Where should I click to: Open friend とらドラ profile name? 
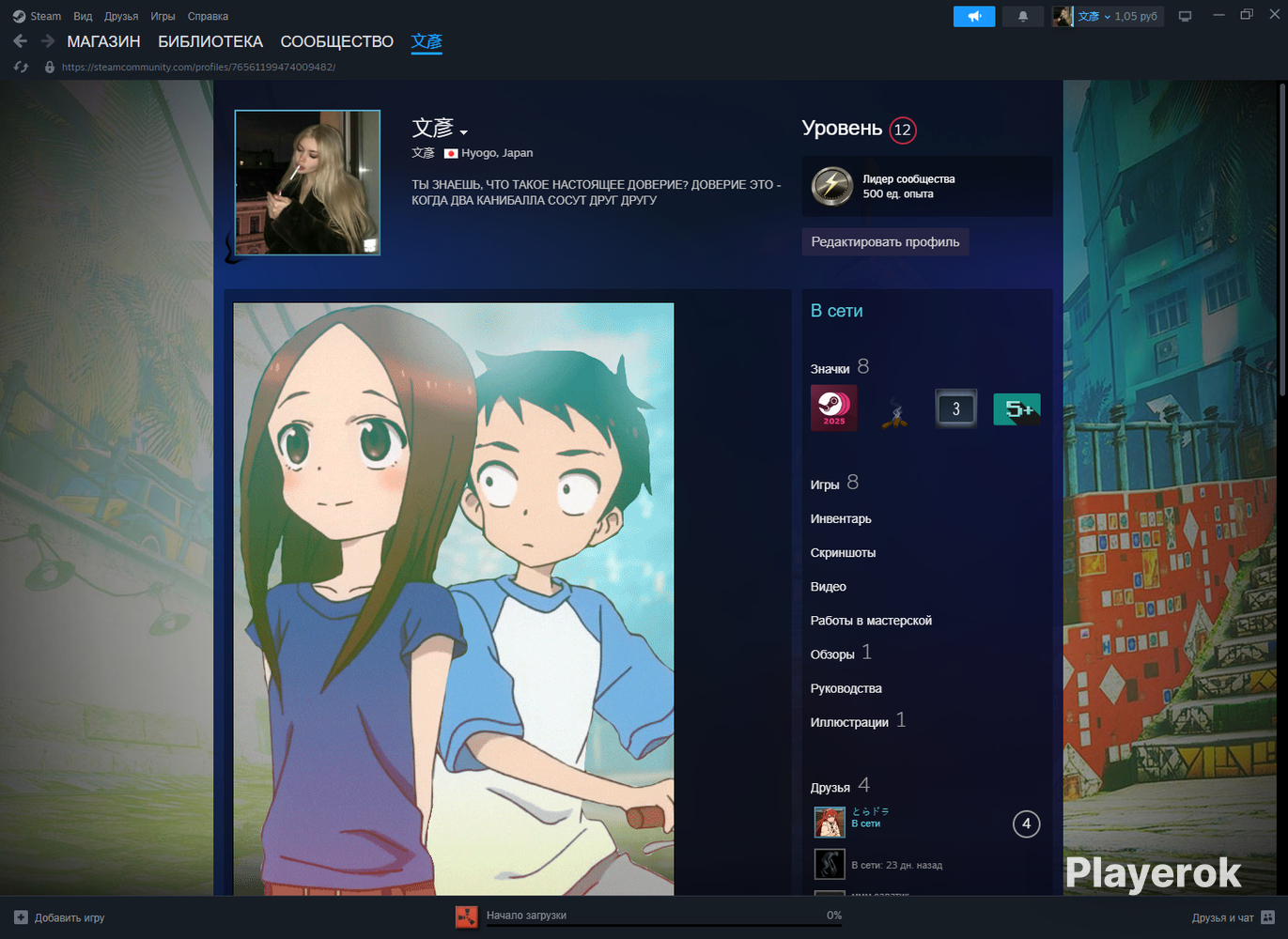(x=870, y=811)
